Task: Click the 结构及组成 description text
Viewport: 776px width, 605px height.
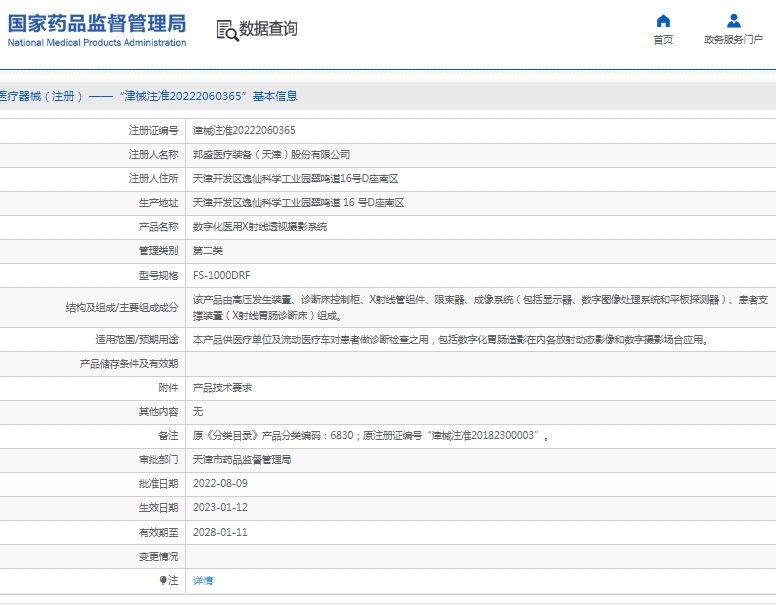Action: click(481, 307)
